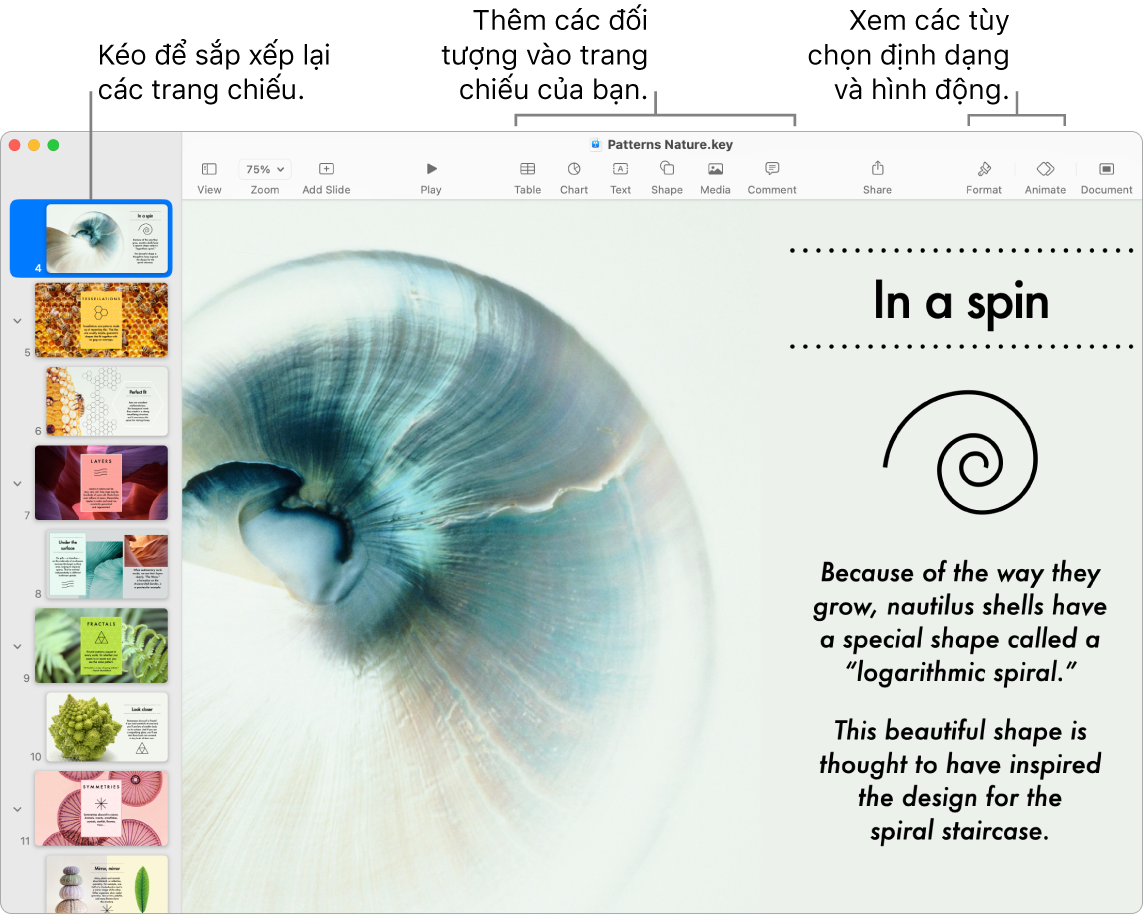Open the 75% Zoom dropdown
The width and height of the screenshot is (1144, 915).
265,170
